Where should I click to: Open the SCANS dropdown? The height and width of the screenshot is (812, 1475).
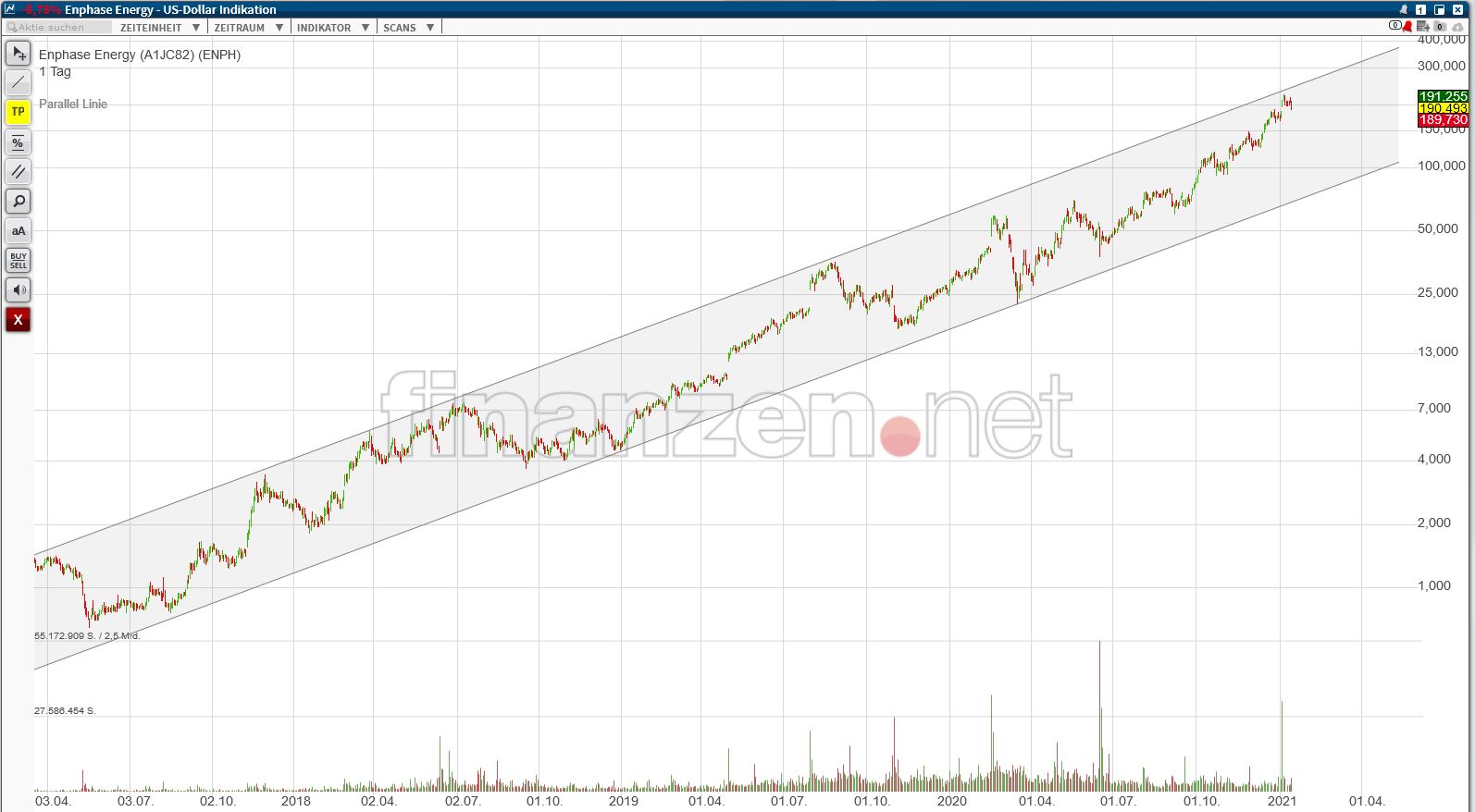coord(409,28)
